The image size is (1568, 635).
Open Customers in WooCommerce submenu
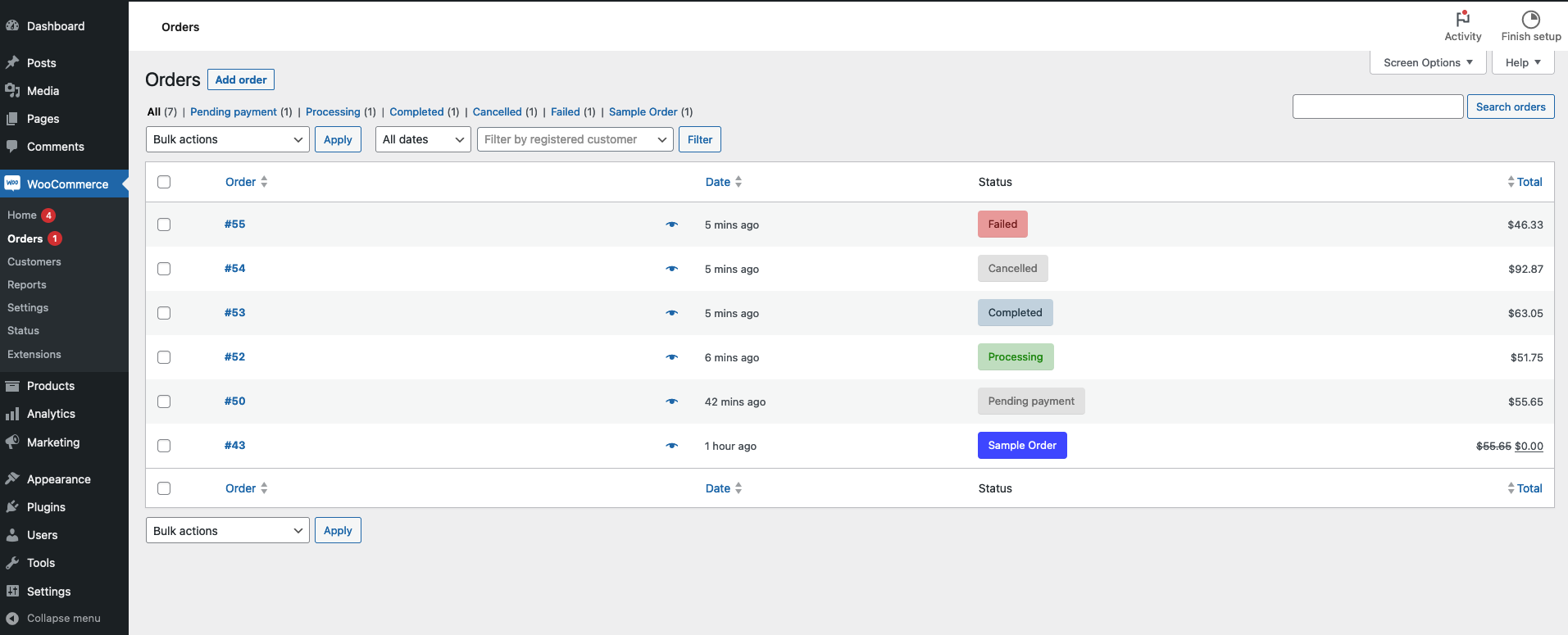(34, 262)
